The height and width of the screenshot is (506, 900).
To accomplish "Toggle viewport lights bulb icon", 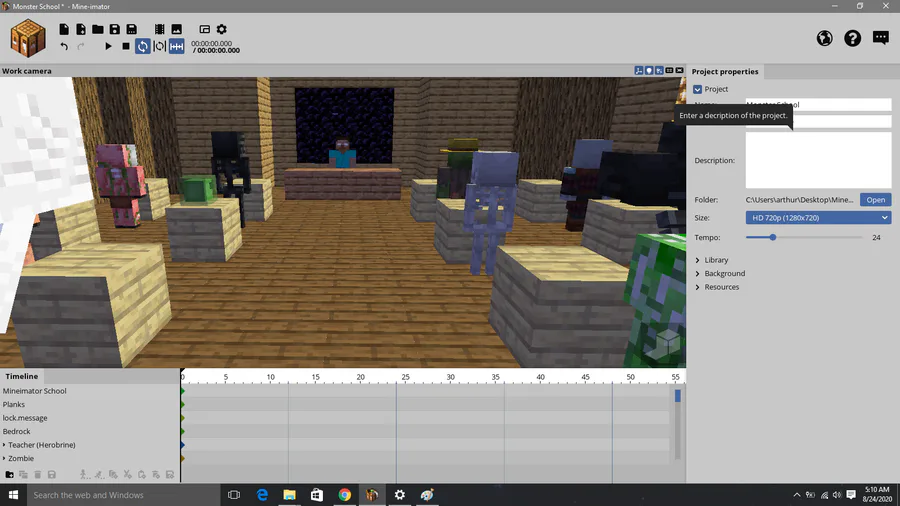I will point(649,70).
